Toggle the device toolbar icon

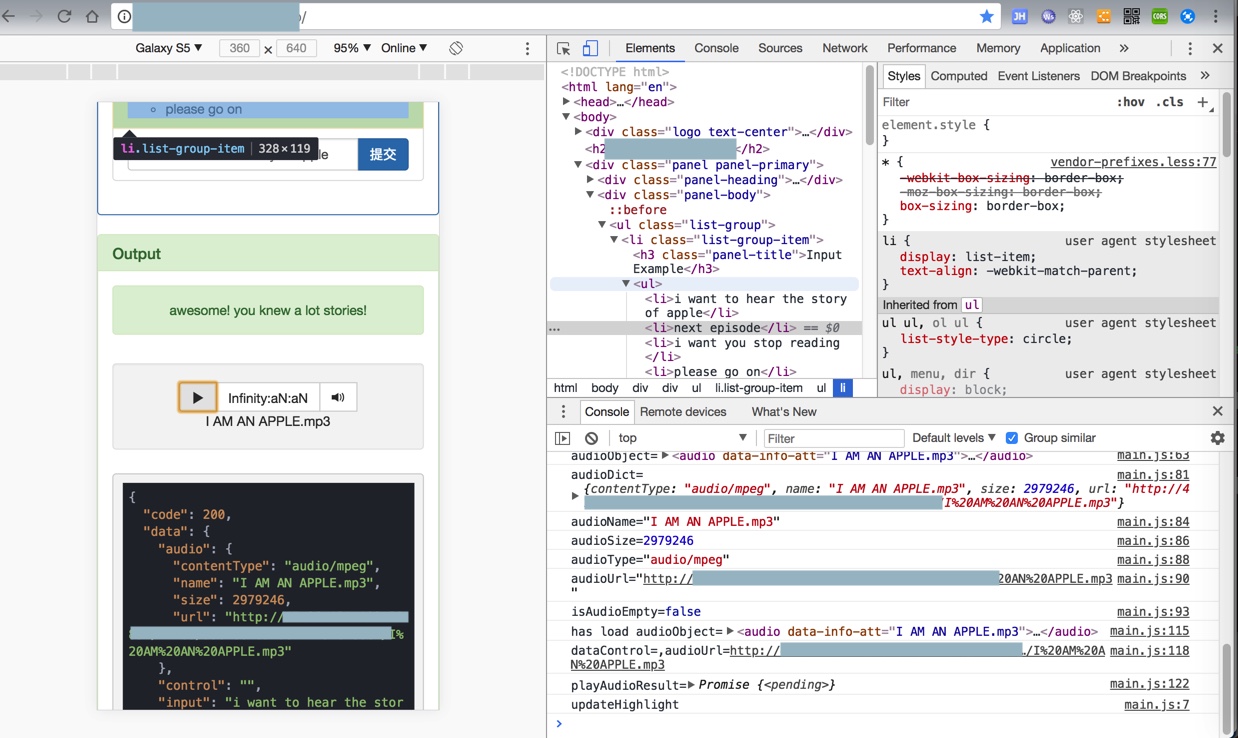pos(590,48)
